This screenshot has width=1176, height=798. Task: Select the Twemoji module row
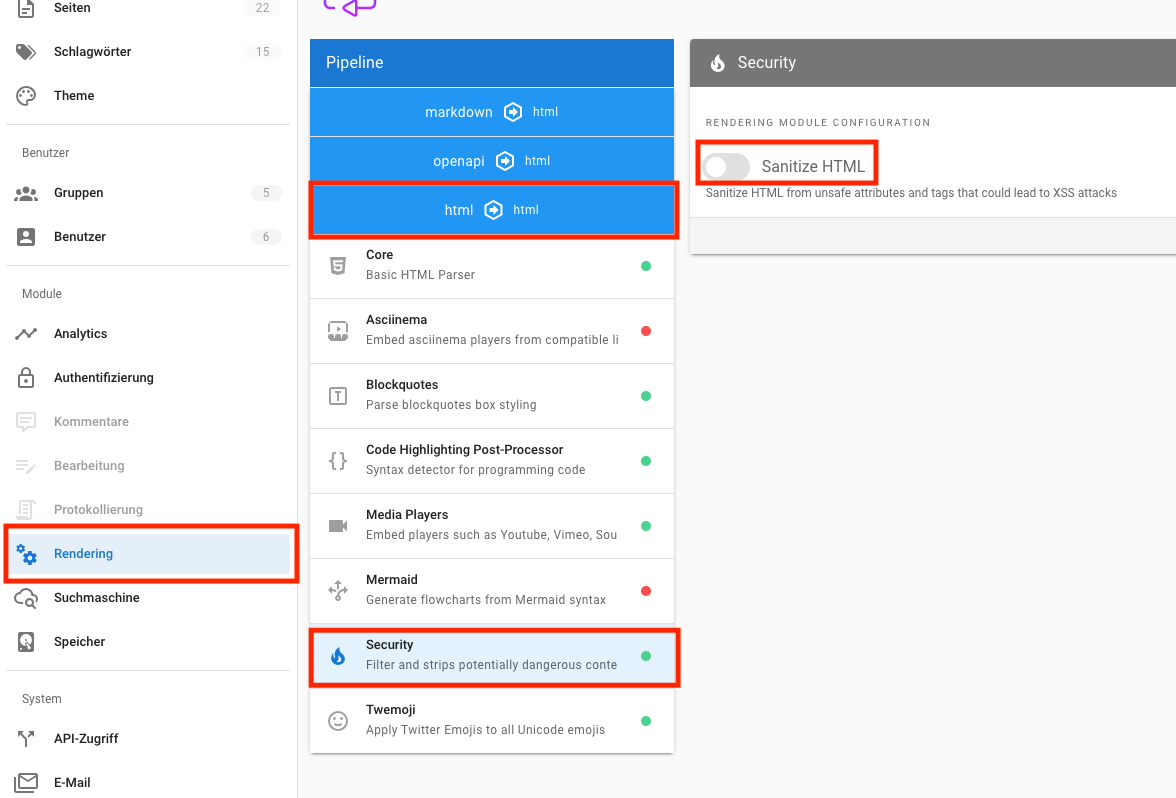pos(492,721)
